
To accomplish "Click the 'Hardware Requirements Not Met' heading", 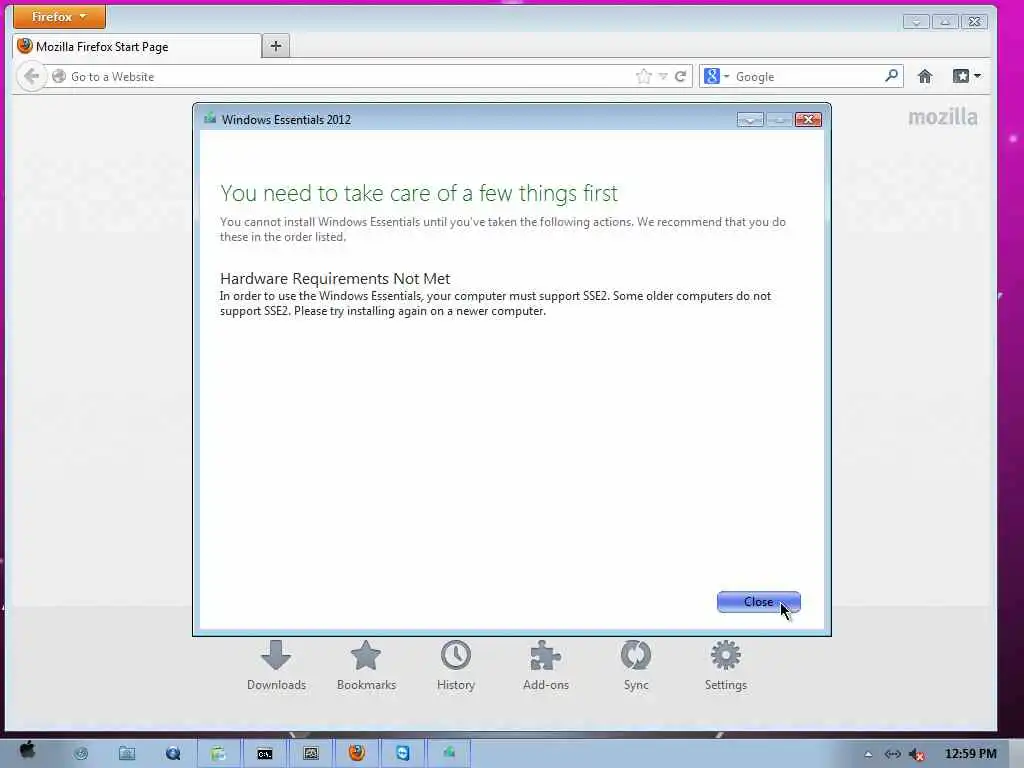I will (x=335, y=278).
